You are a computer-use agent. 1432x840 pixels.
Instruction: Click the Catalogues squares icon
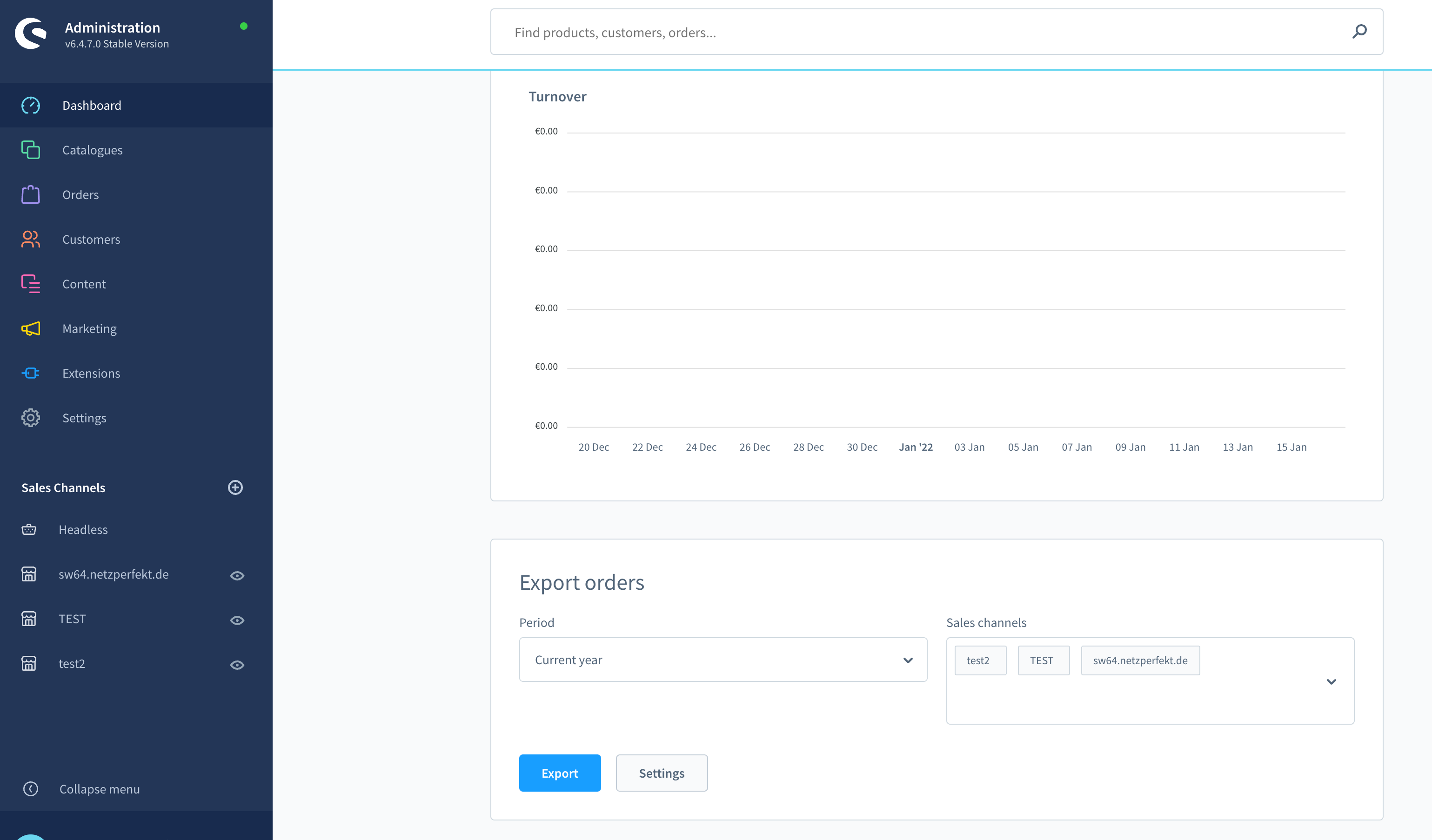click(x=31, y=150)
